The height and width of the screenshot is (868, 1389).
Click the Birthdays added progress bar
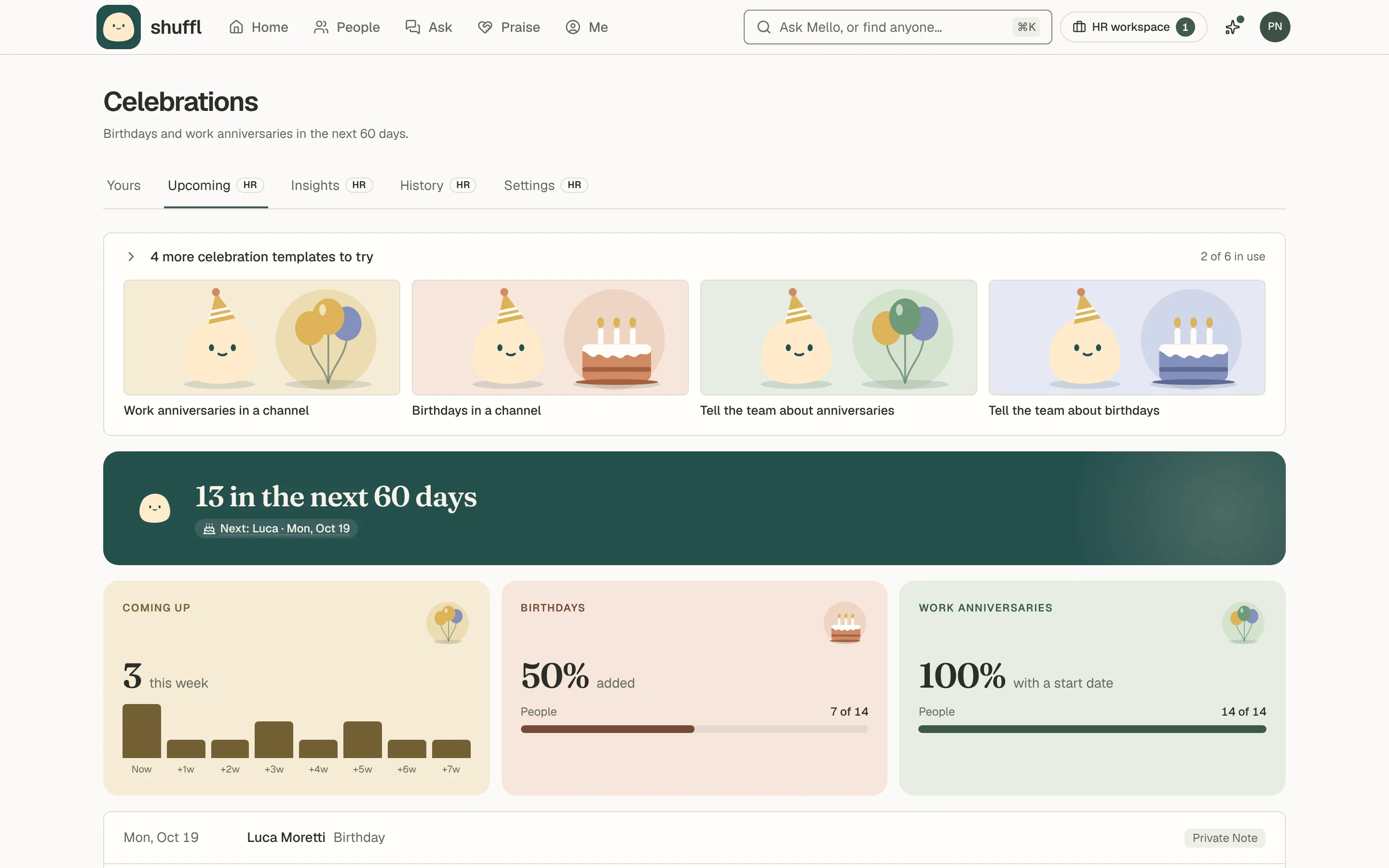694,729
